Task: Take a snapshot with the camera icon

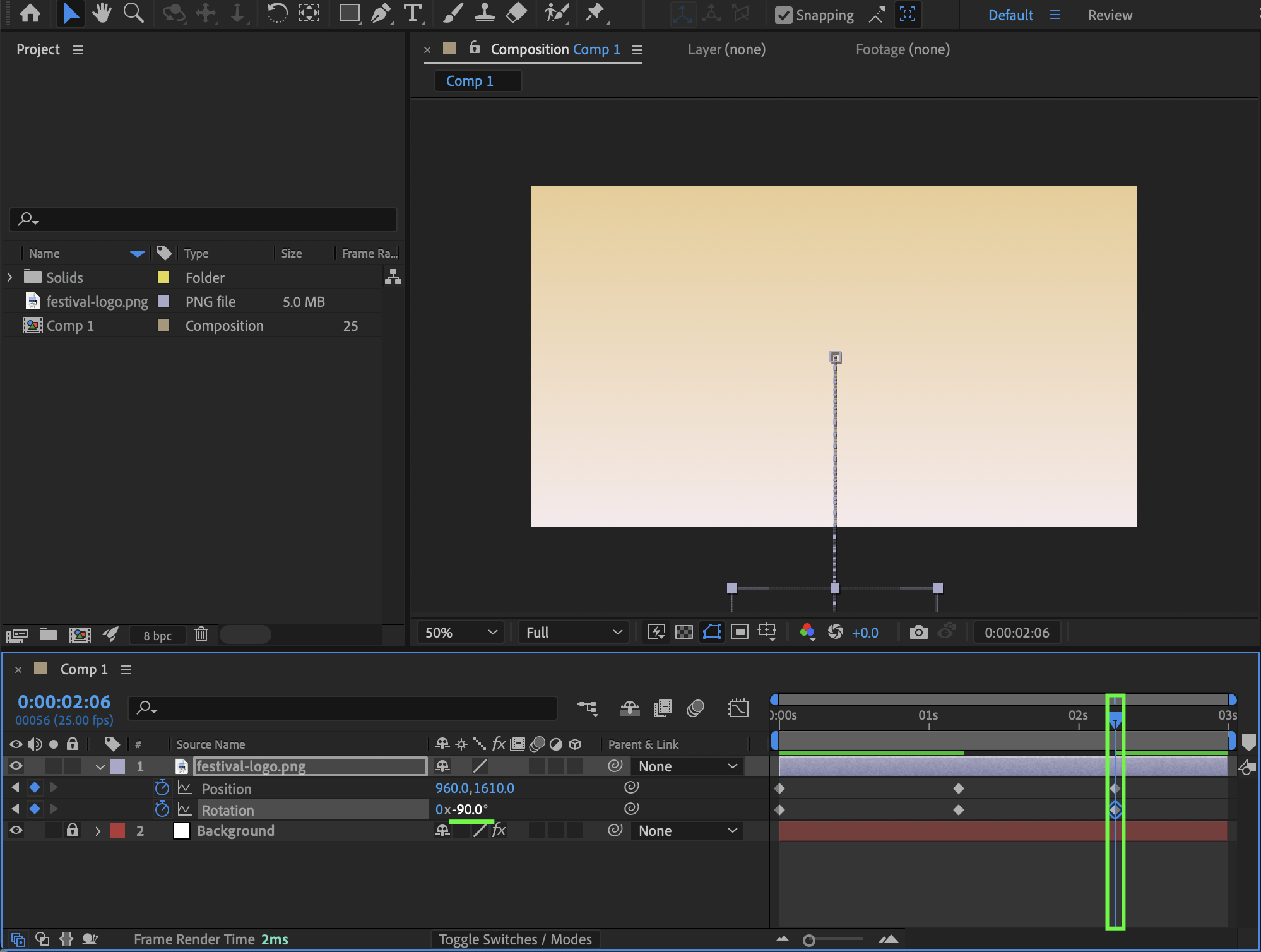Action: tap(918, 632)
